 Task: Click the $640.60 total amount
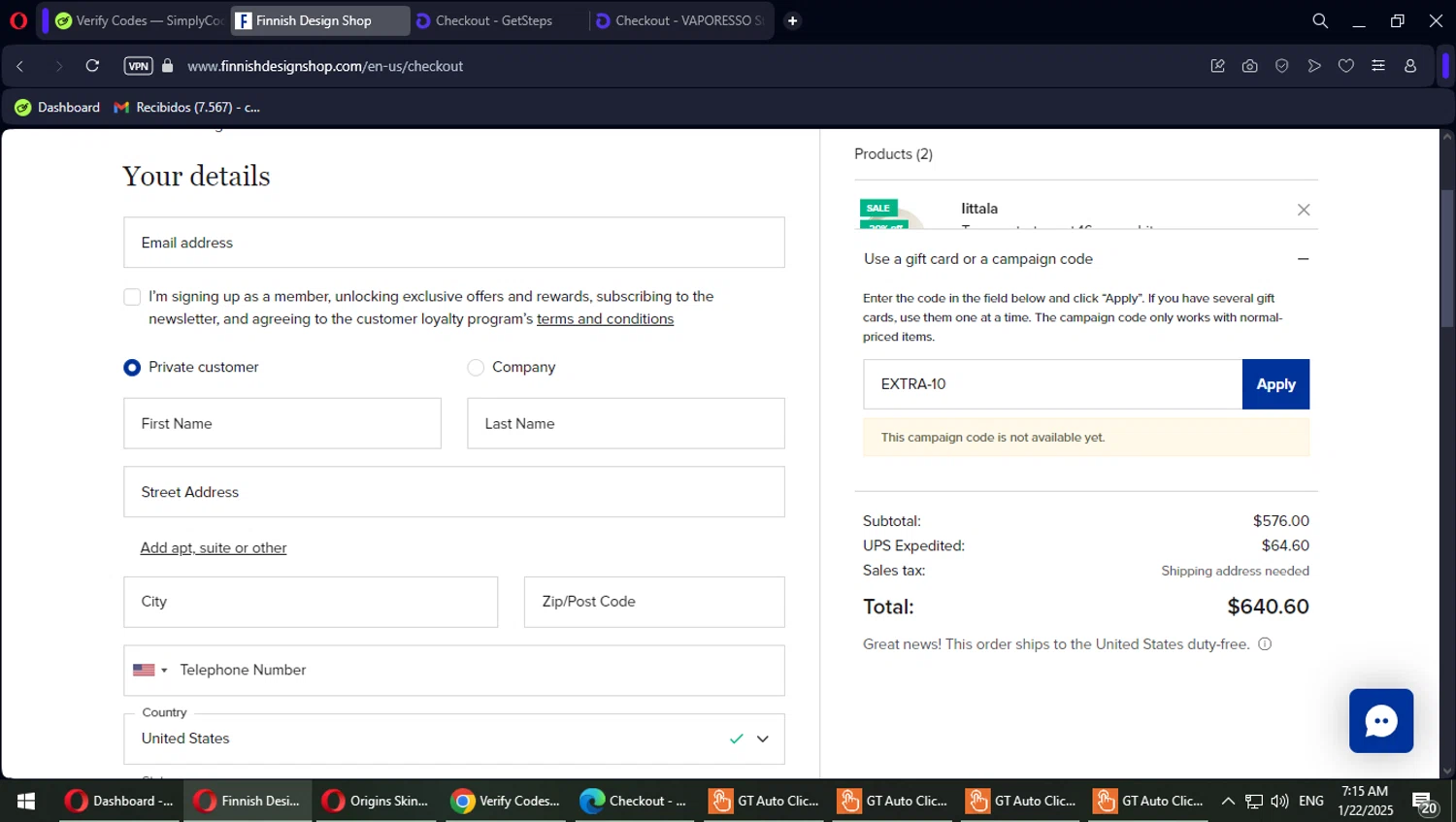coord(1268,607)
